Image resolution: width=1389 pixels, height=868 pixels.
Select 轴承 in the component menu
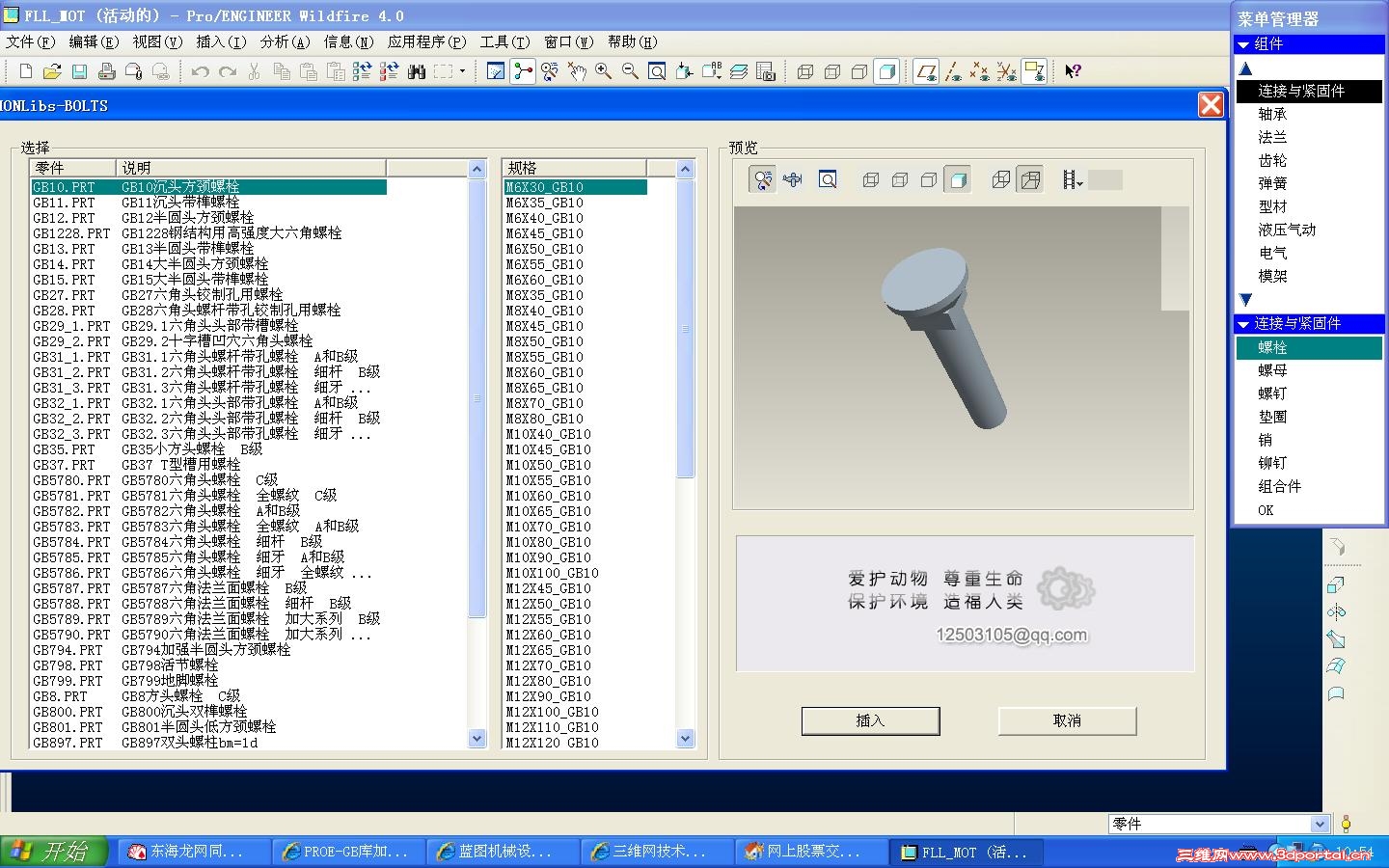pos(1309,114)
